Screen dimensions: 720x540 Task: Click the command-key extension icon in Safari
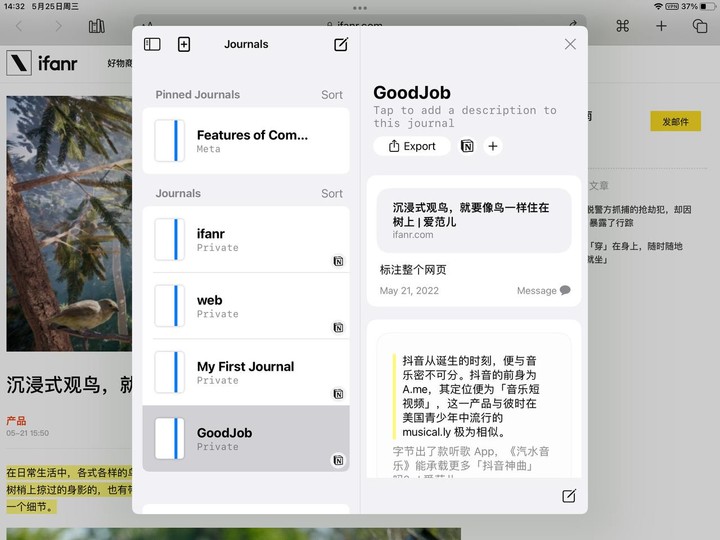tap(623, 26)
